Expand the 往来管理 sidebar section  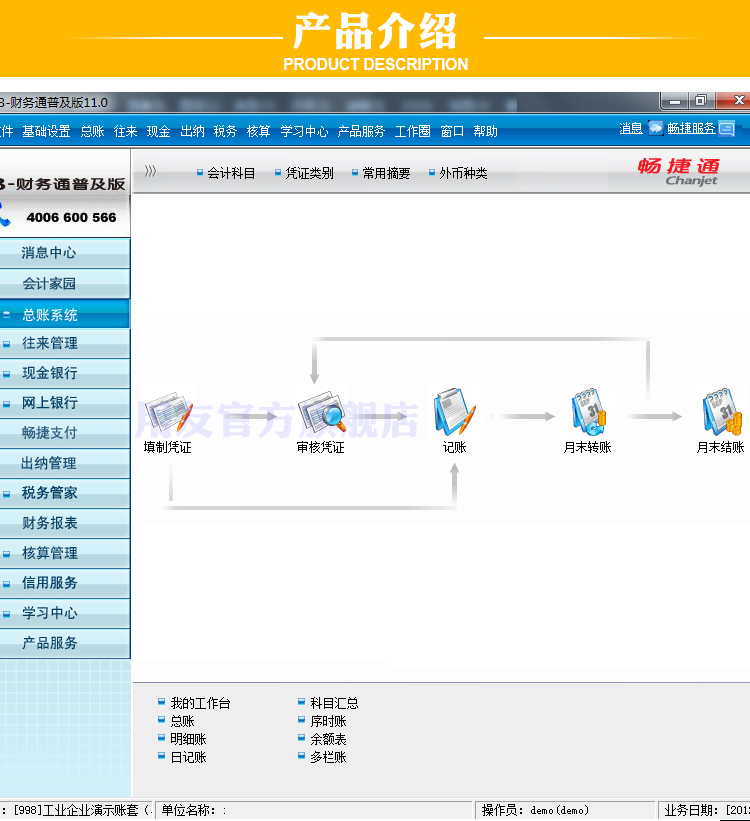pos(64,343)
